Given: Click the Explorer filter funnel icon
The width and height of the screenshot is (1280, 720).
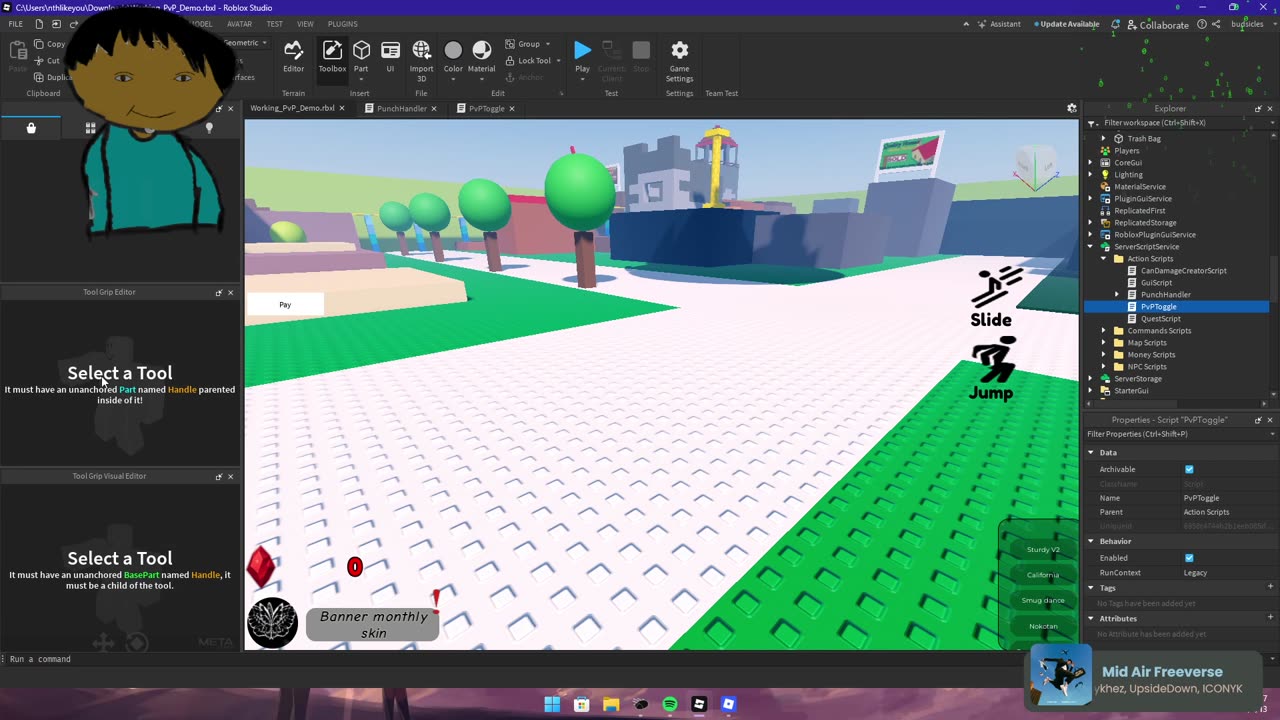Looking at the screenshot, I should [1092, 123].
